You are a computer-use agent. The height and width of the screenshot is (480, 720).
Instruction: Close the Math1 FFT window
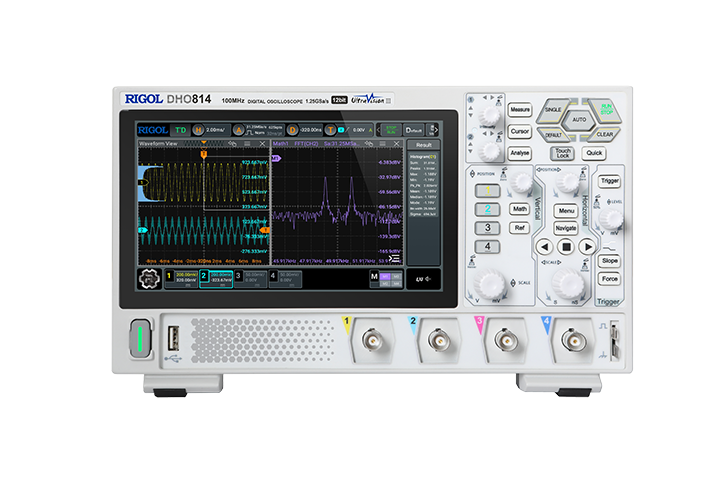[397, 144]
